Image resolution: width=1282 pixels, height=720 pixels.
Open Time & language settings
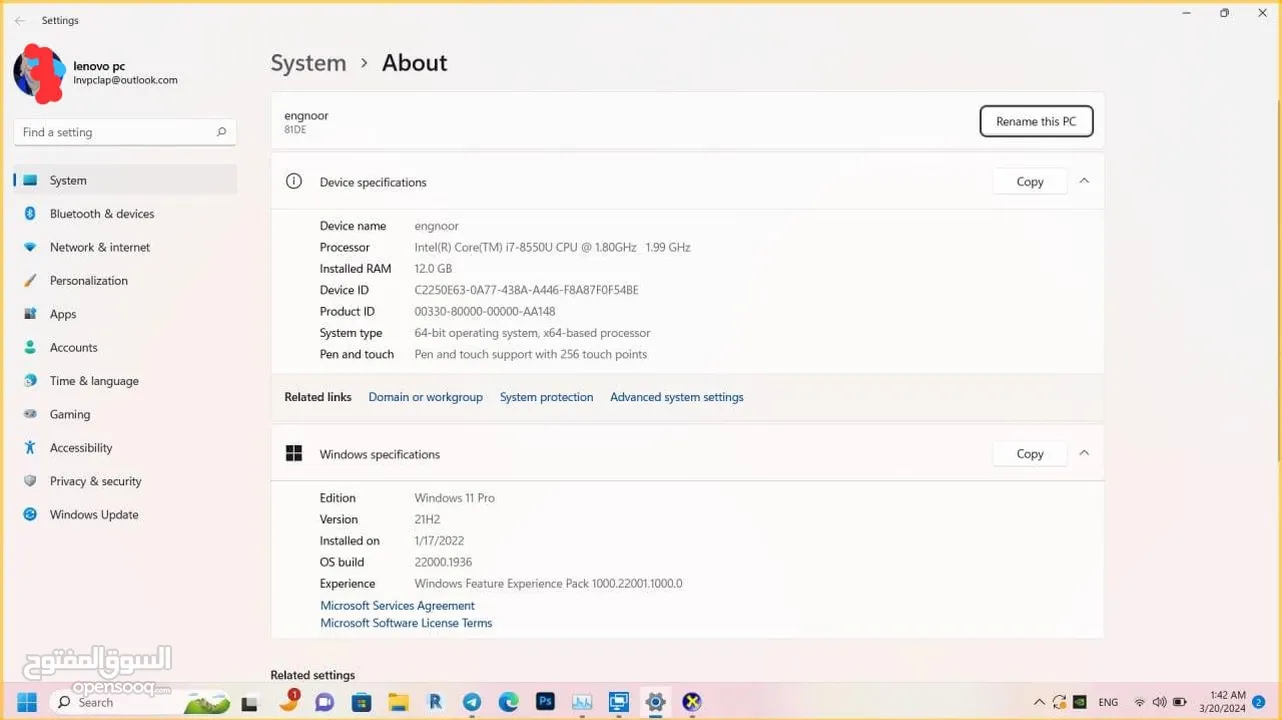click(125, 381)
